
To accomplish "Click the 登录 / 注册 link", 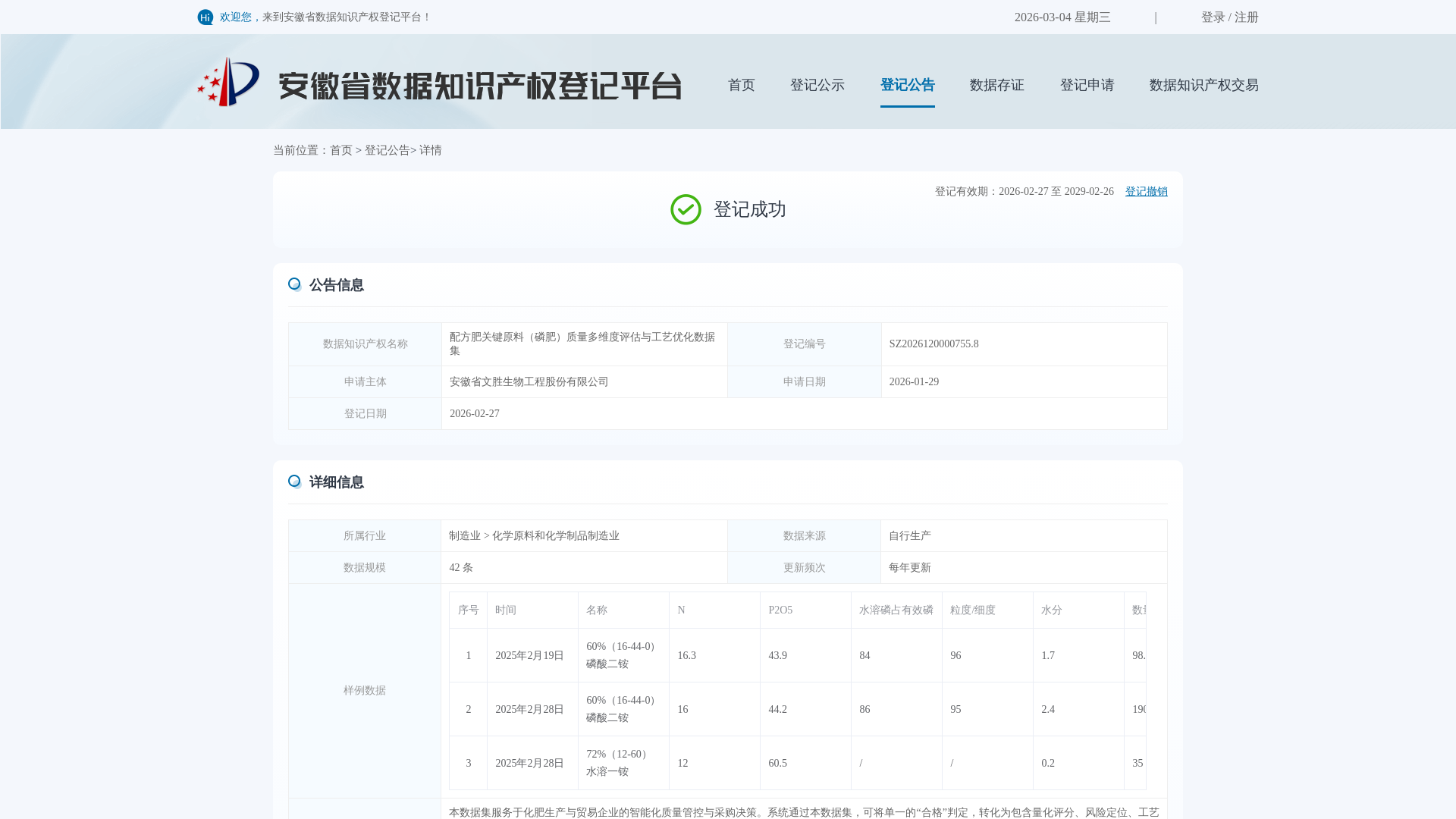I will 1229,17.
